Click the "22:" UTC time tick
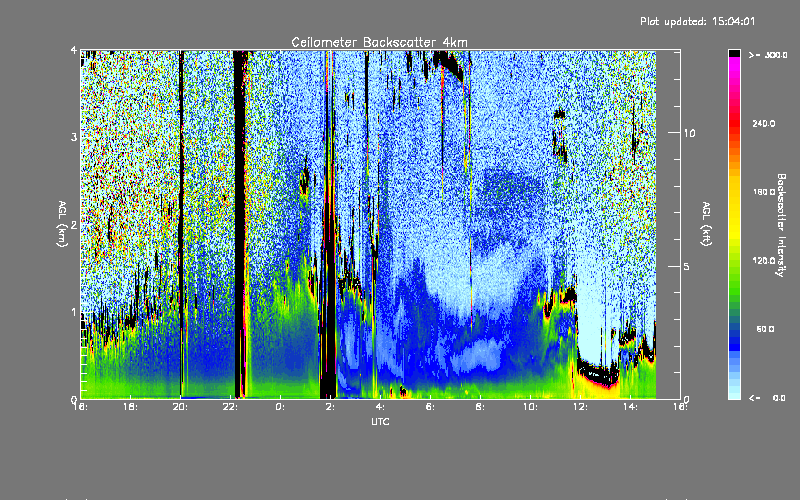The image size is (800, 500). [x=231, y=407]
